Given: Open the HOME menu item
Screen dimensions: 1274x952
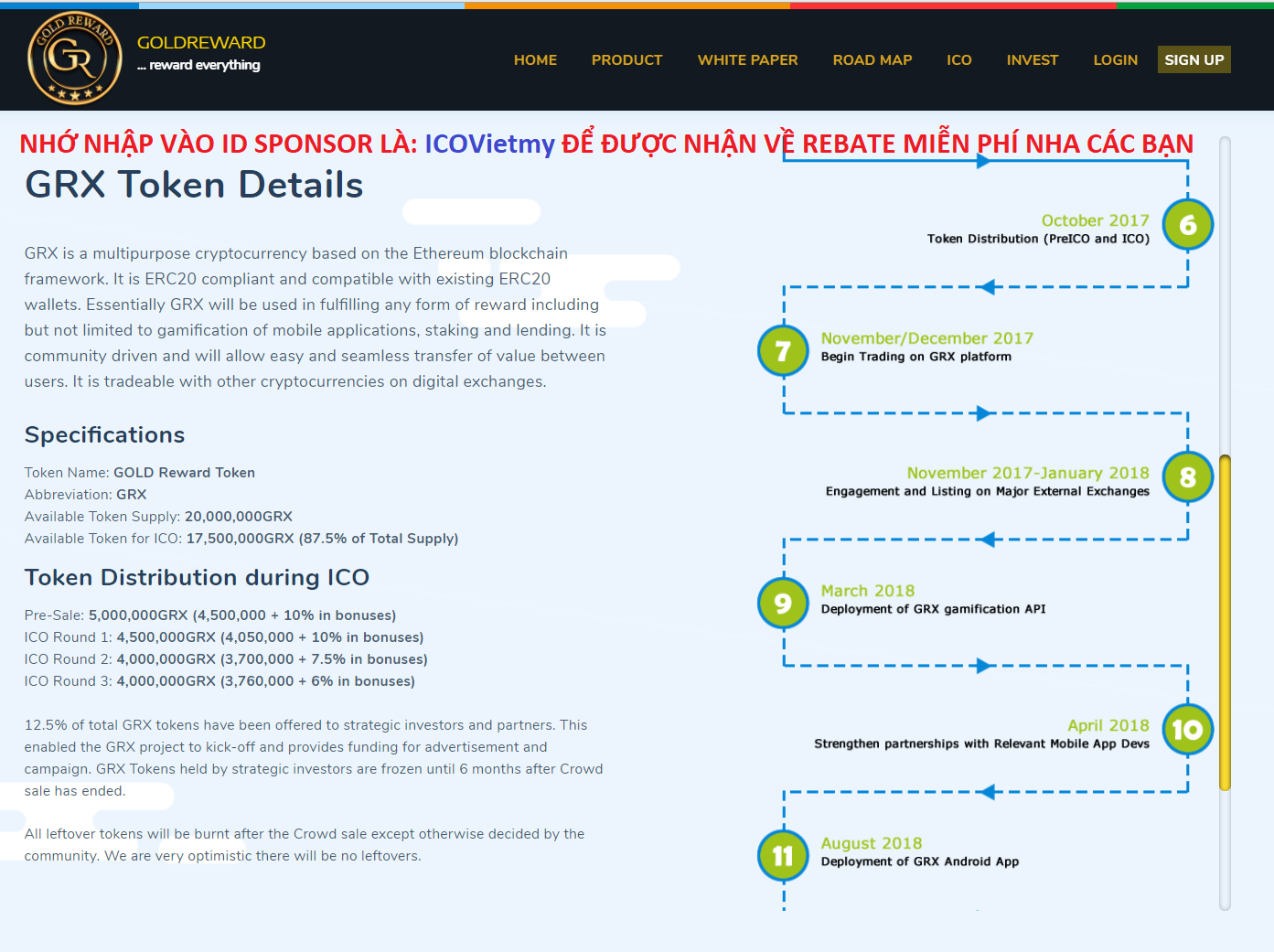Looking at the screenshot, I should point(535,59).
